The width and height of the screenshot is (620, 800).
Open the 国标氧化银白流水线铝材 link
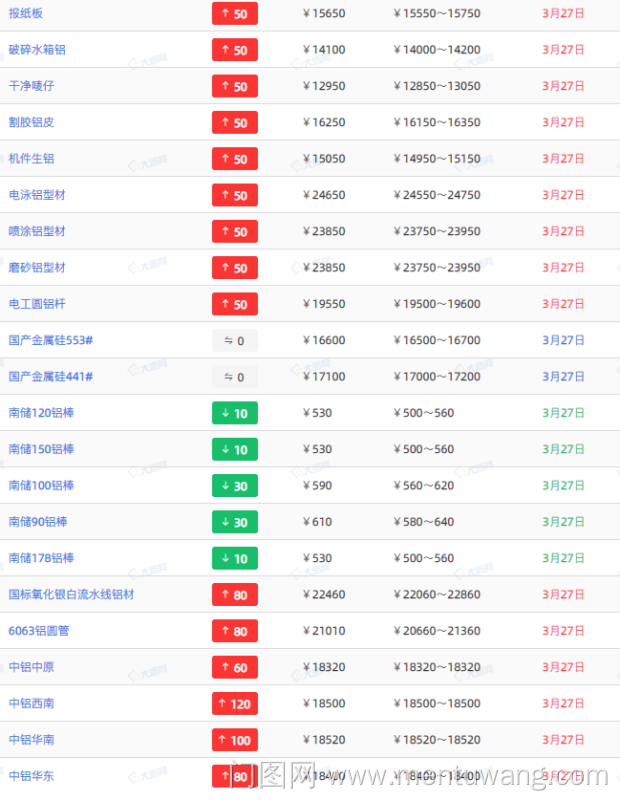71,594
